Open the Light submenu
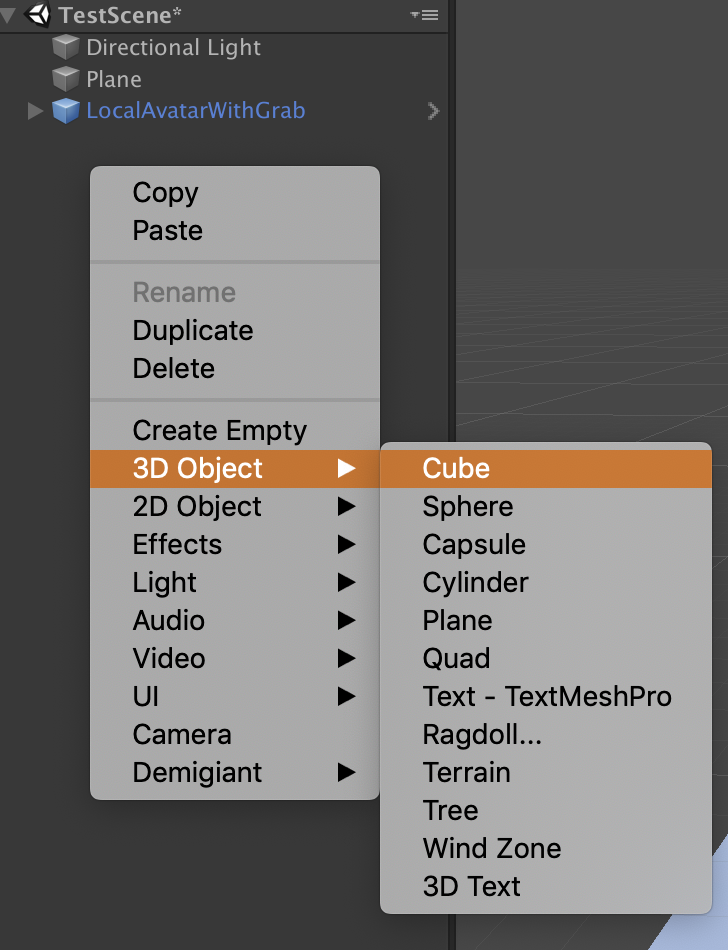The image size is (728, 950). coord(235,583)
